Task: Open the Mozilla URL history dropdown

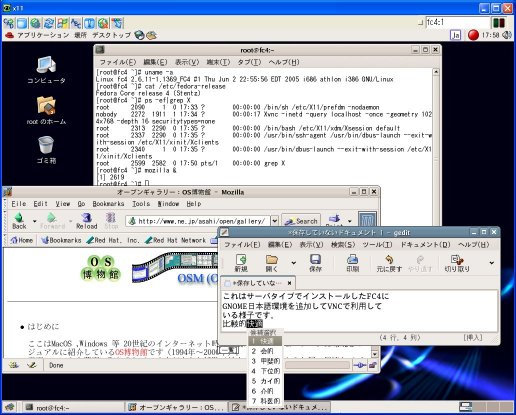Action: coord(274,221)
